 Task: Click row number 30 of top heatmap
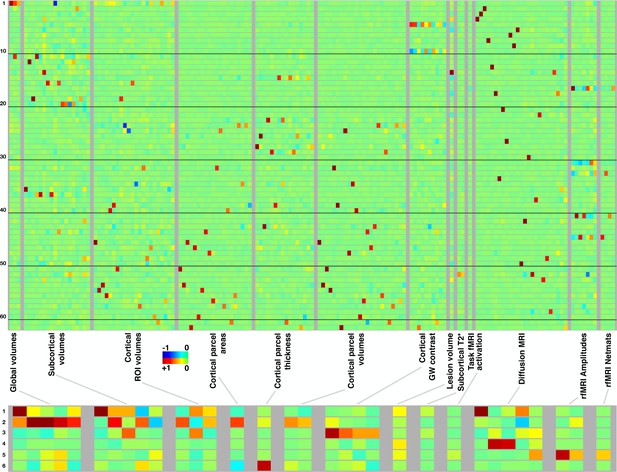[4, 157]
